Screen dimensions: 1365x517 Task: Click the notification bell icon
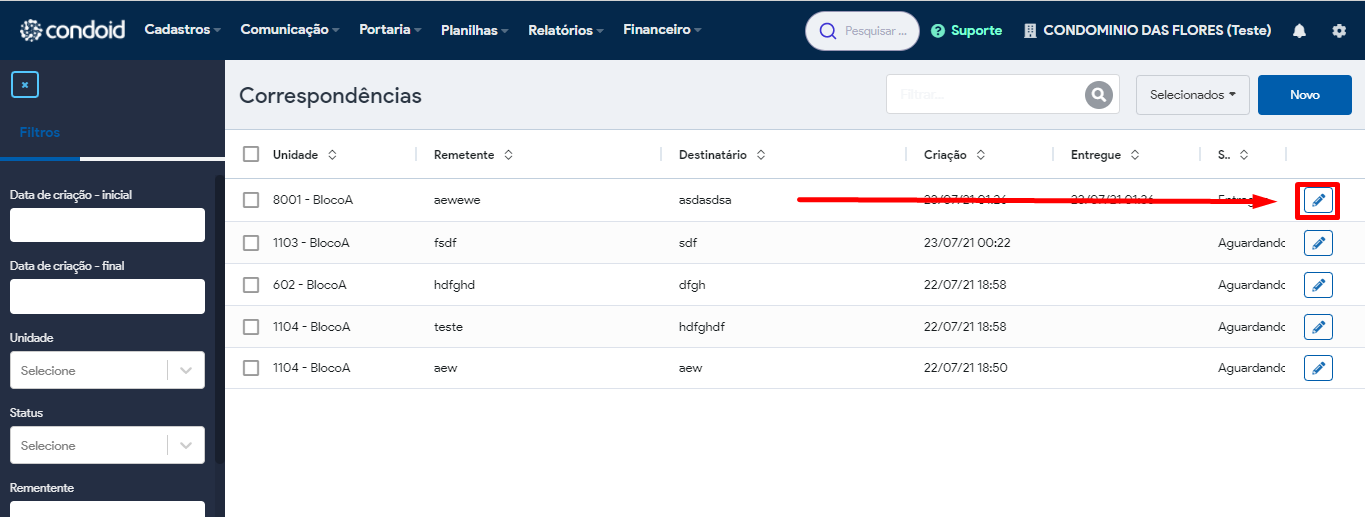coord(1299,31)
